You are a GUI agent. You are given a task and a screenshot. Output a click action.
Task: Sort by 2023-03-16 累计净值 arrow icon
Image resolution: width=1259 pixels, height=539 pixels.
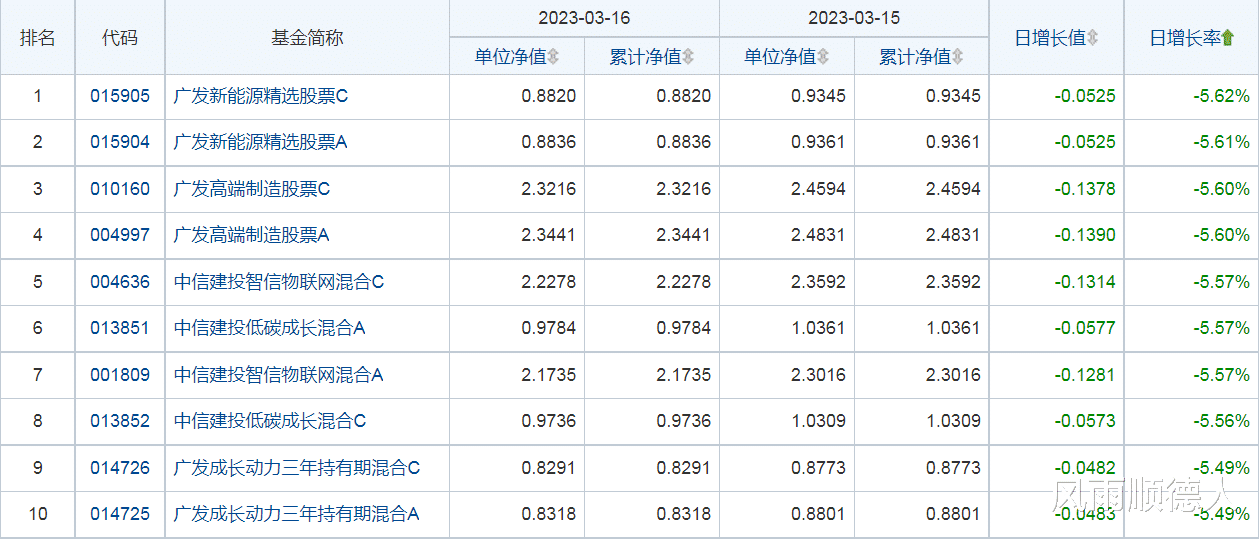(x=688, y=57)
